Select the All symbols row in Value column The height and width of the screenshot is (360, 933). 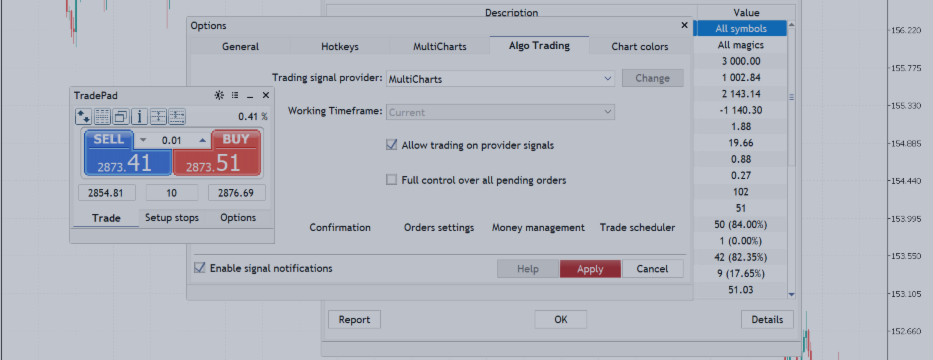coord(741,29)
